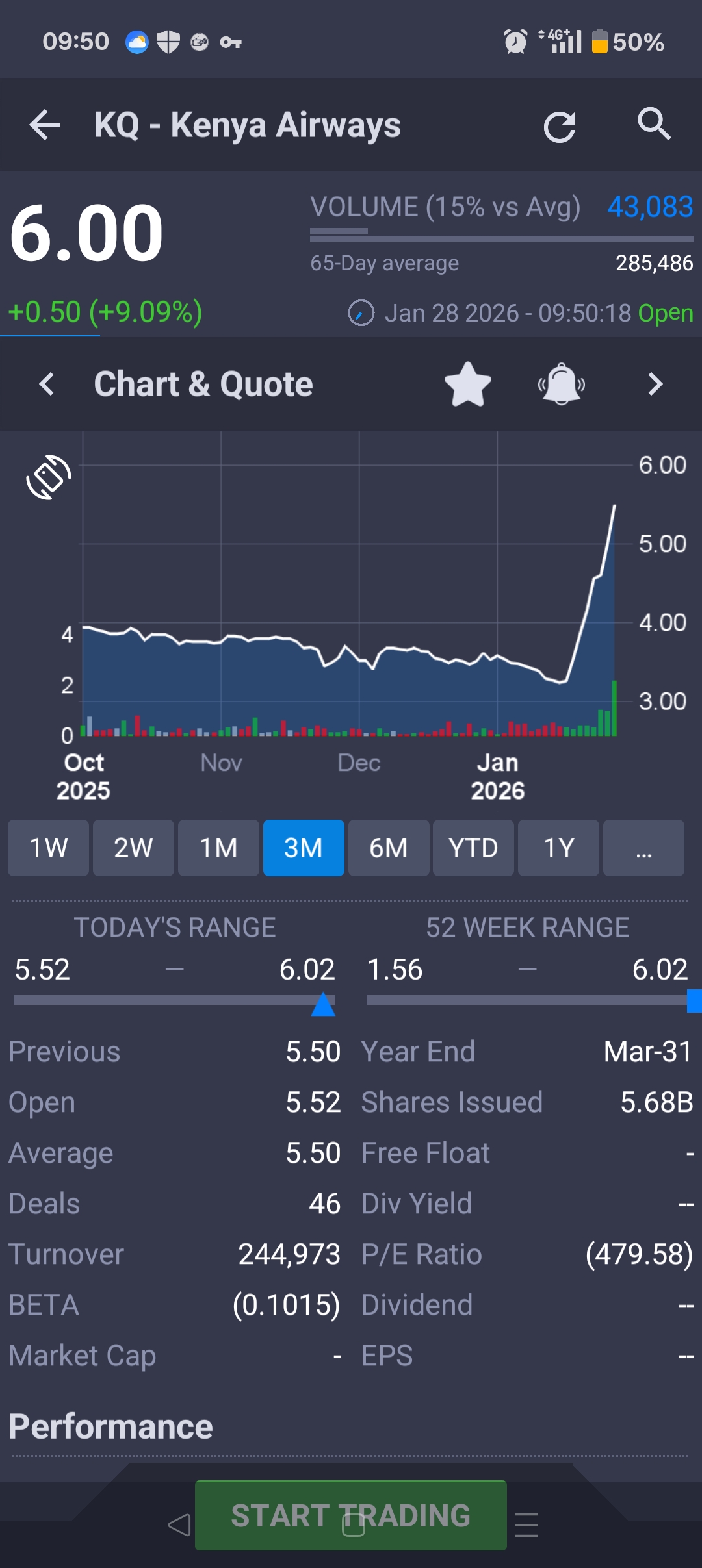Select the 3M chart period
This screenshot has height=1568, width=702.
(x=304, y=848)
